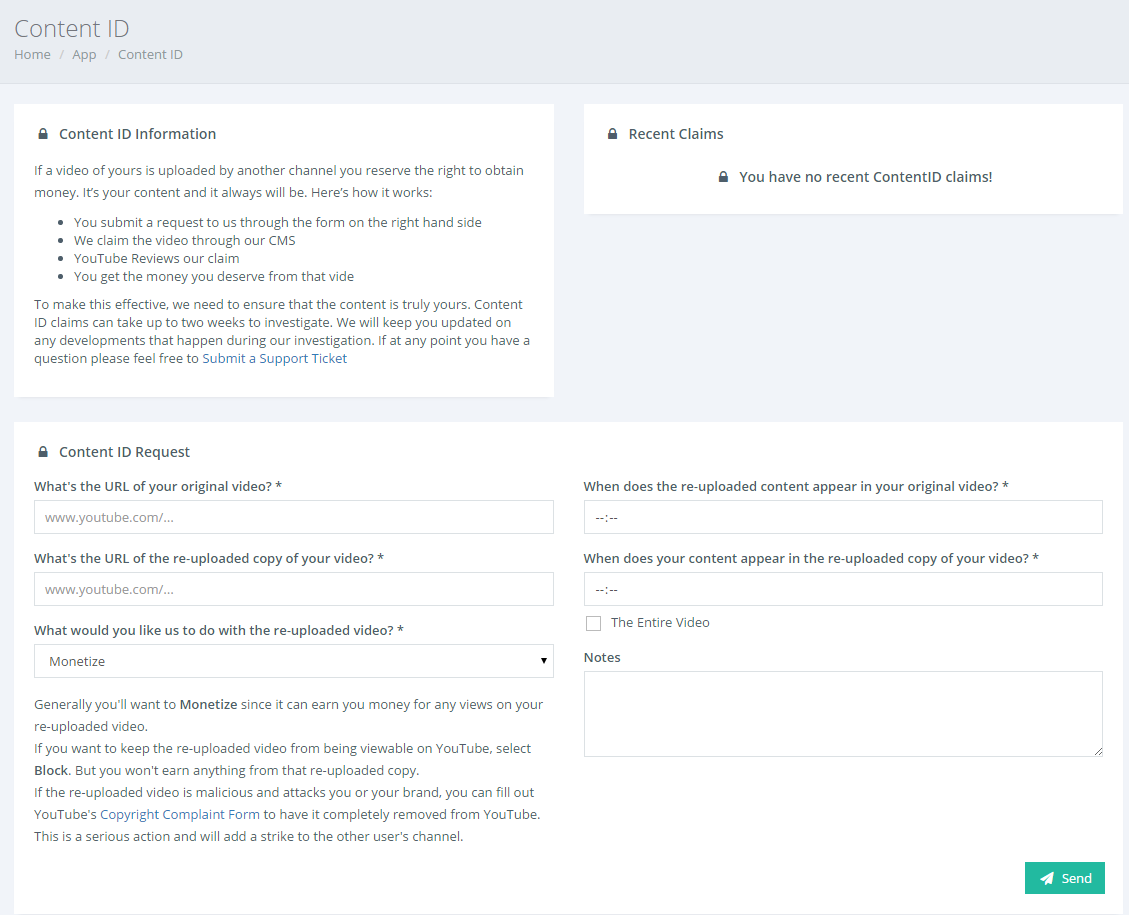Click 'What would you like us to do' label

[x=219, y=631]
